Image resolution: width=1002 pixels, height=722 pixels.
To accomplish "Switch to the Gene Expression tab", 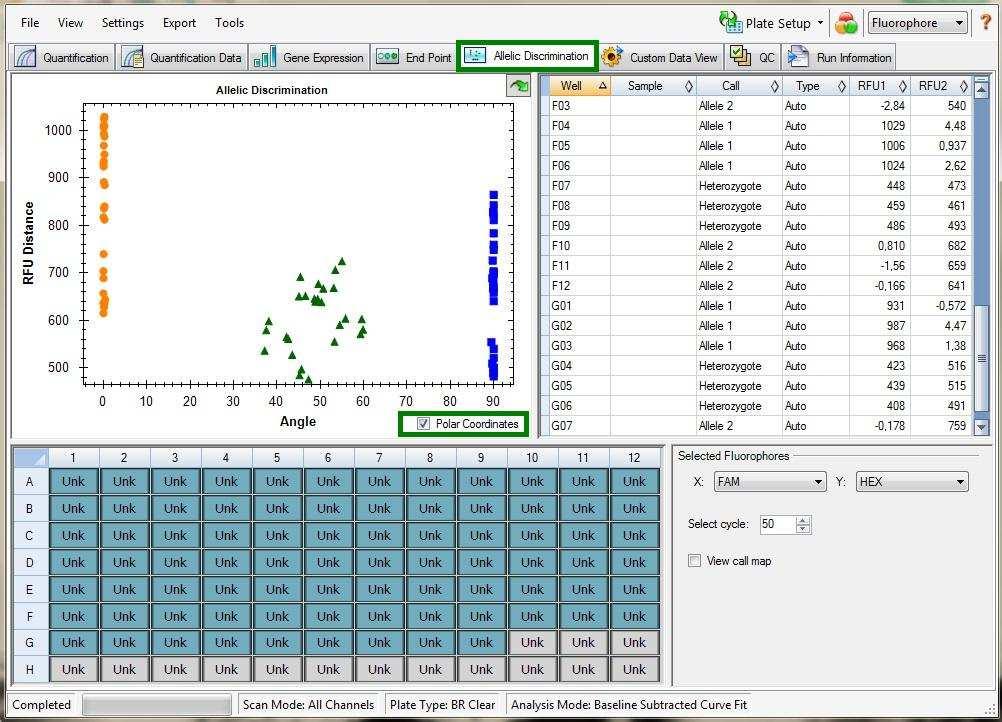I will point(309,58).
